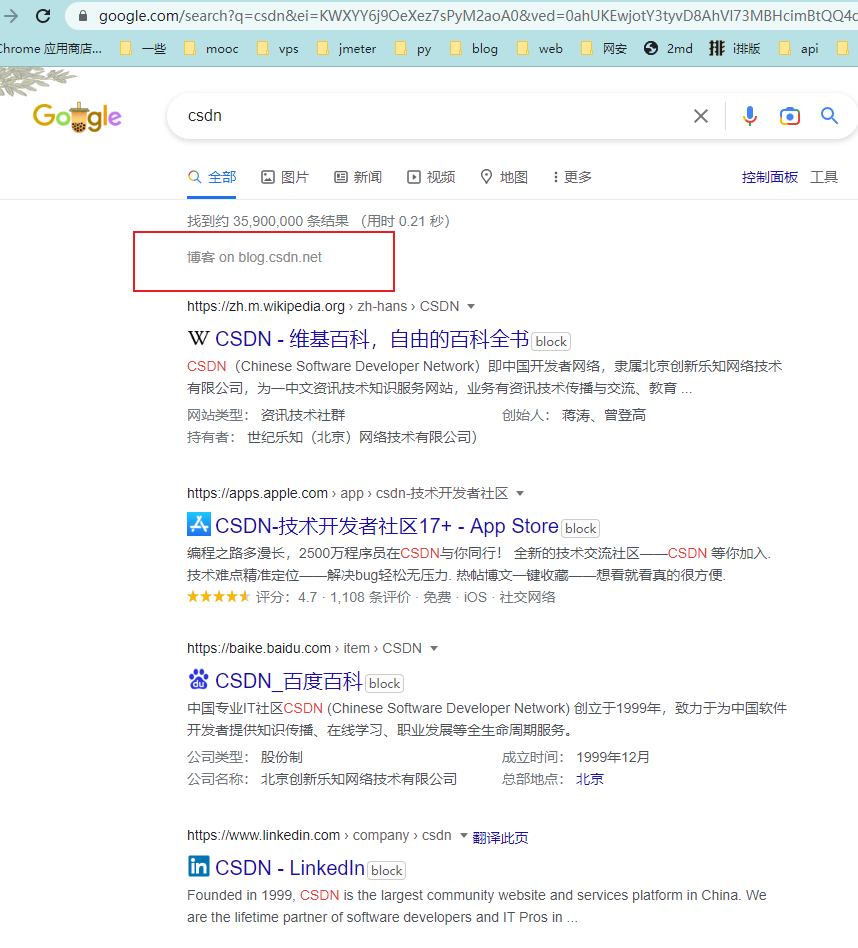Go to Google home via logo
Viewport: 858px width, 948px height.
77,117
